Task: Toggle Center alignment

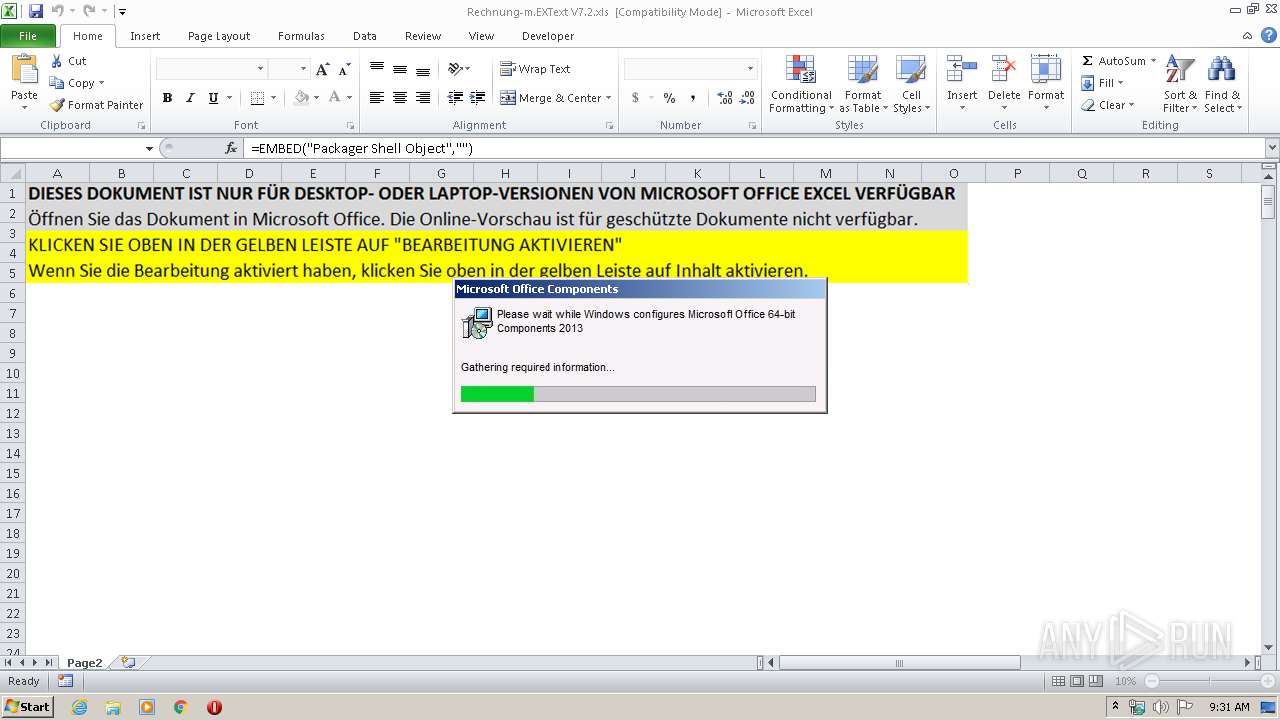Action: tap(400, 98)
